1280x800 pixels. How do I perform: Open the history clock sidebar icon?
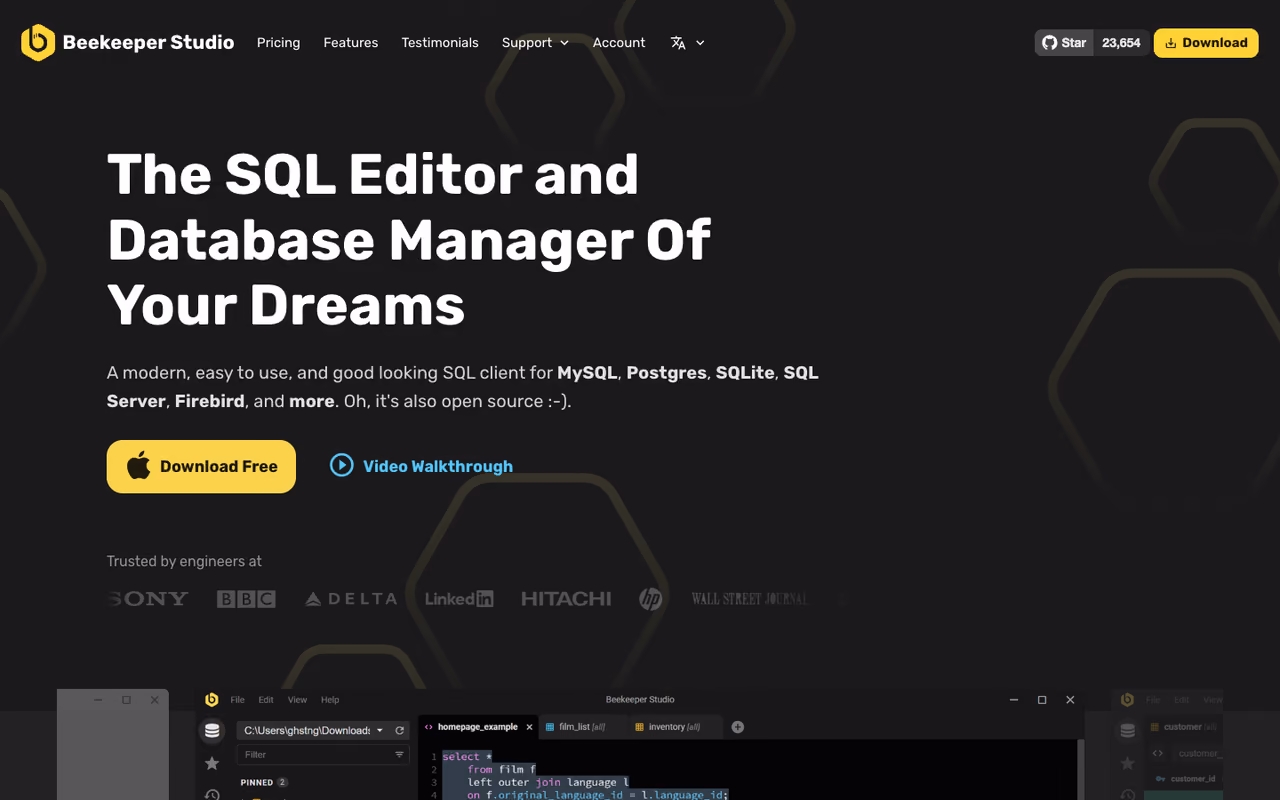pyautogui.click(x=212, y=794)
